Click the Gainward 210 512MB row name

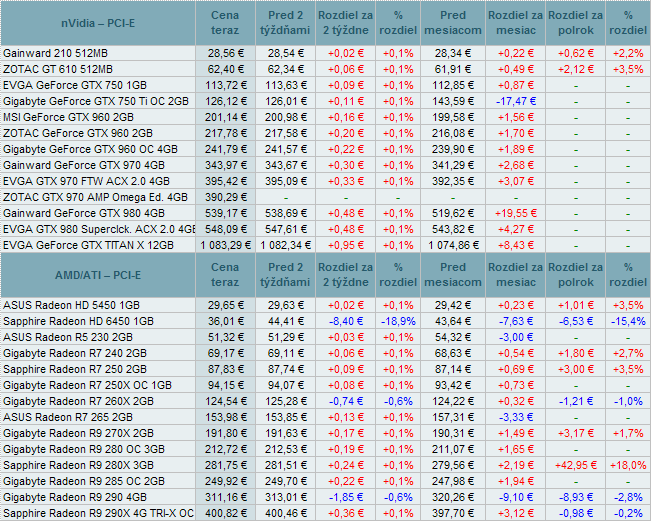(55, 53)
